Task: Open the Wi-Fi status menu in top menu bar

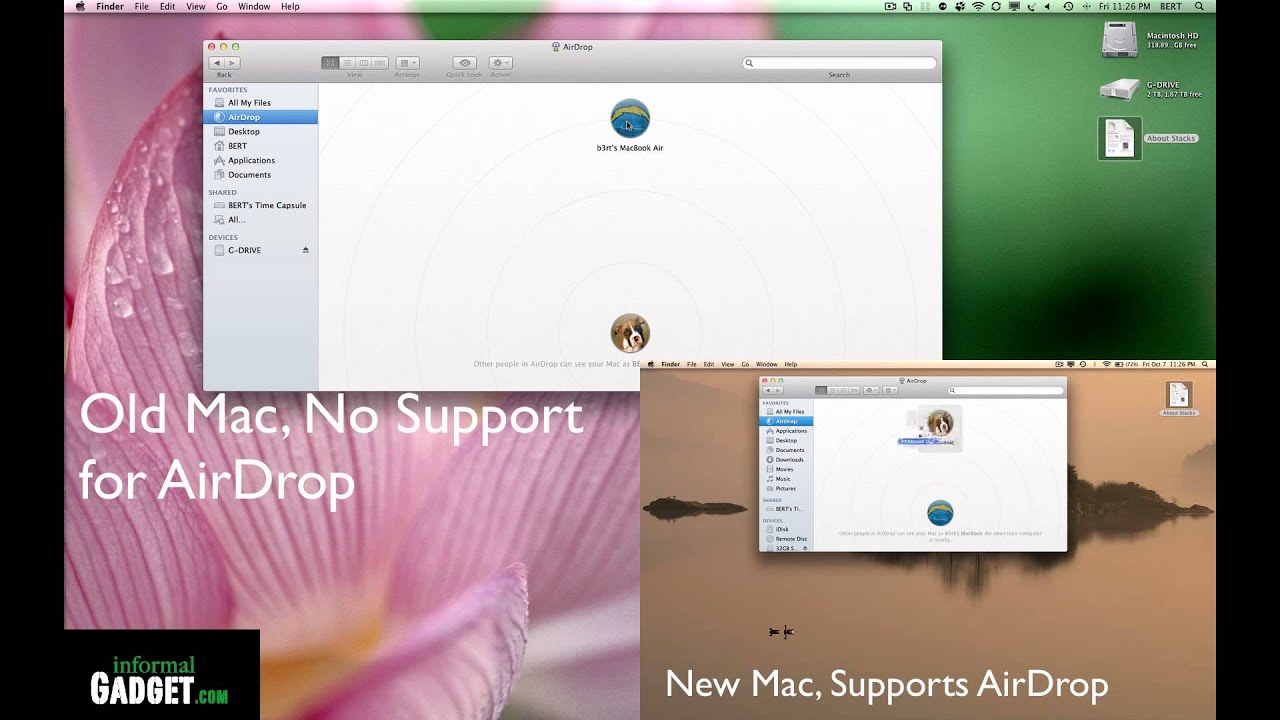Action: [978, 6]
